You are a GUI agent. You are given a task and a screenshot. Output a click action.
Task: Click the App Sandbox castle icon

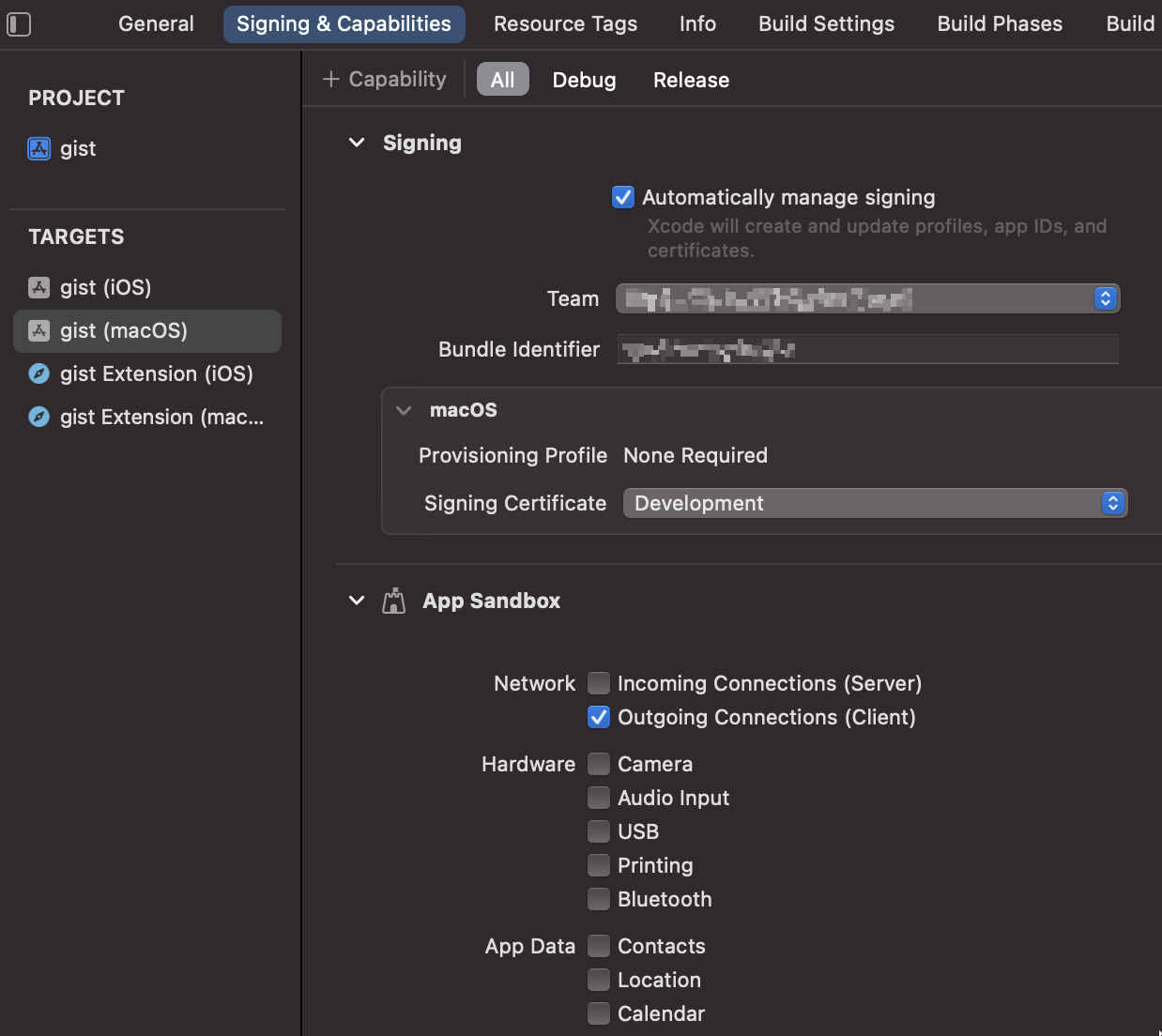pyautogui.click(x=394, y=601)
